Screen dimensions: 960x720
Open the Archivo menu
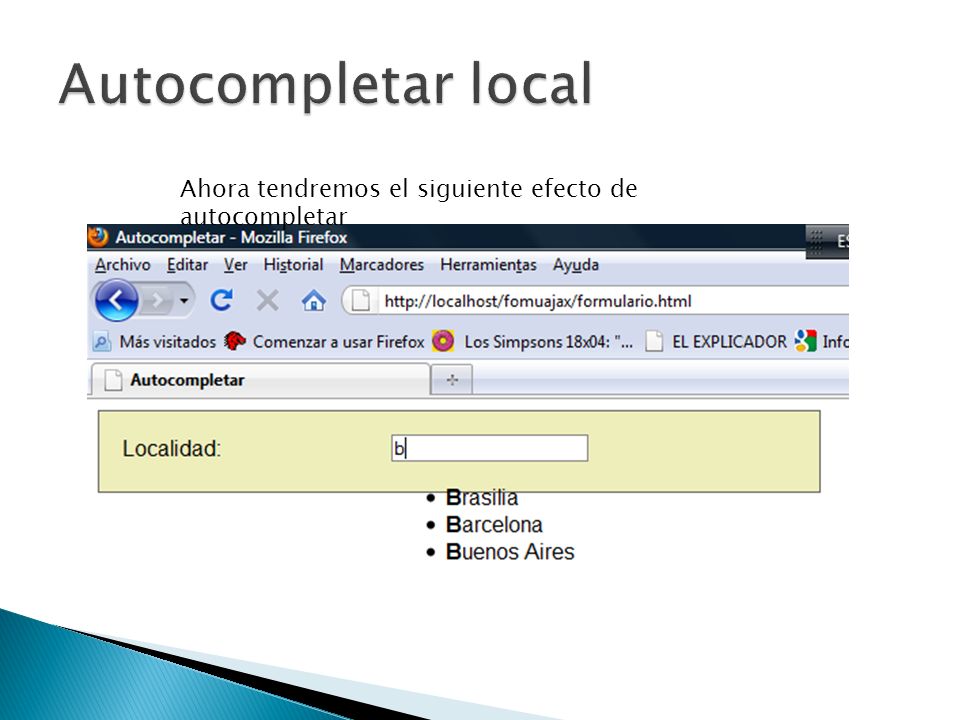pyautogui.click(x=122, y=265)
